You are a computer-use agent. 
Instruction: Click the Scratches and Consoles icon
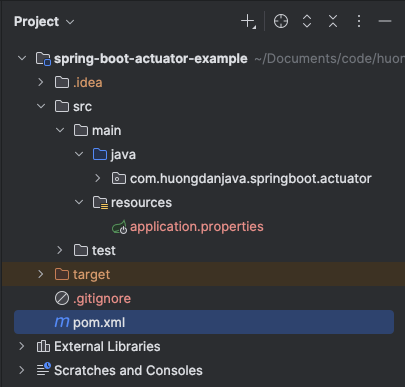(44, 369)
